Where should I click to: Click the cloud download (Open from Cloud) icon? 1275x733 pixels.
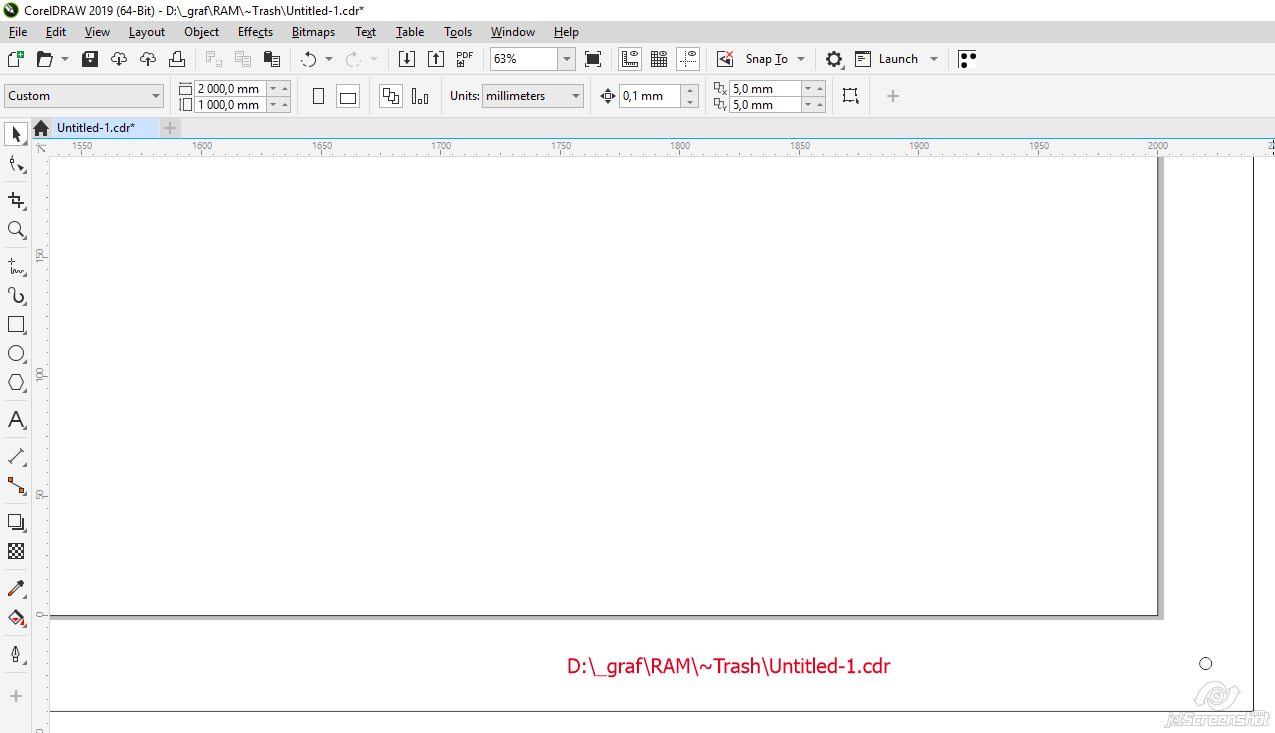(x=119, y=59)
